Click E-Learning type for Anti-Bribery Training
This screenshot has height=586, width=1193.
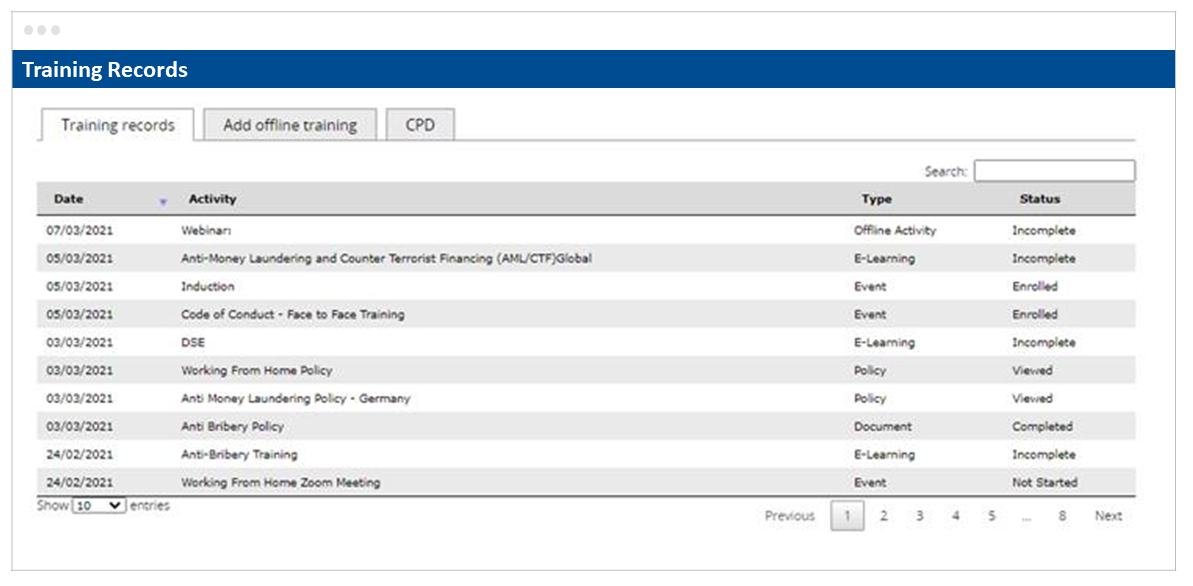[x=884, y=454]
